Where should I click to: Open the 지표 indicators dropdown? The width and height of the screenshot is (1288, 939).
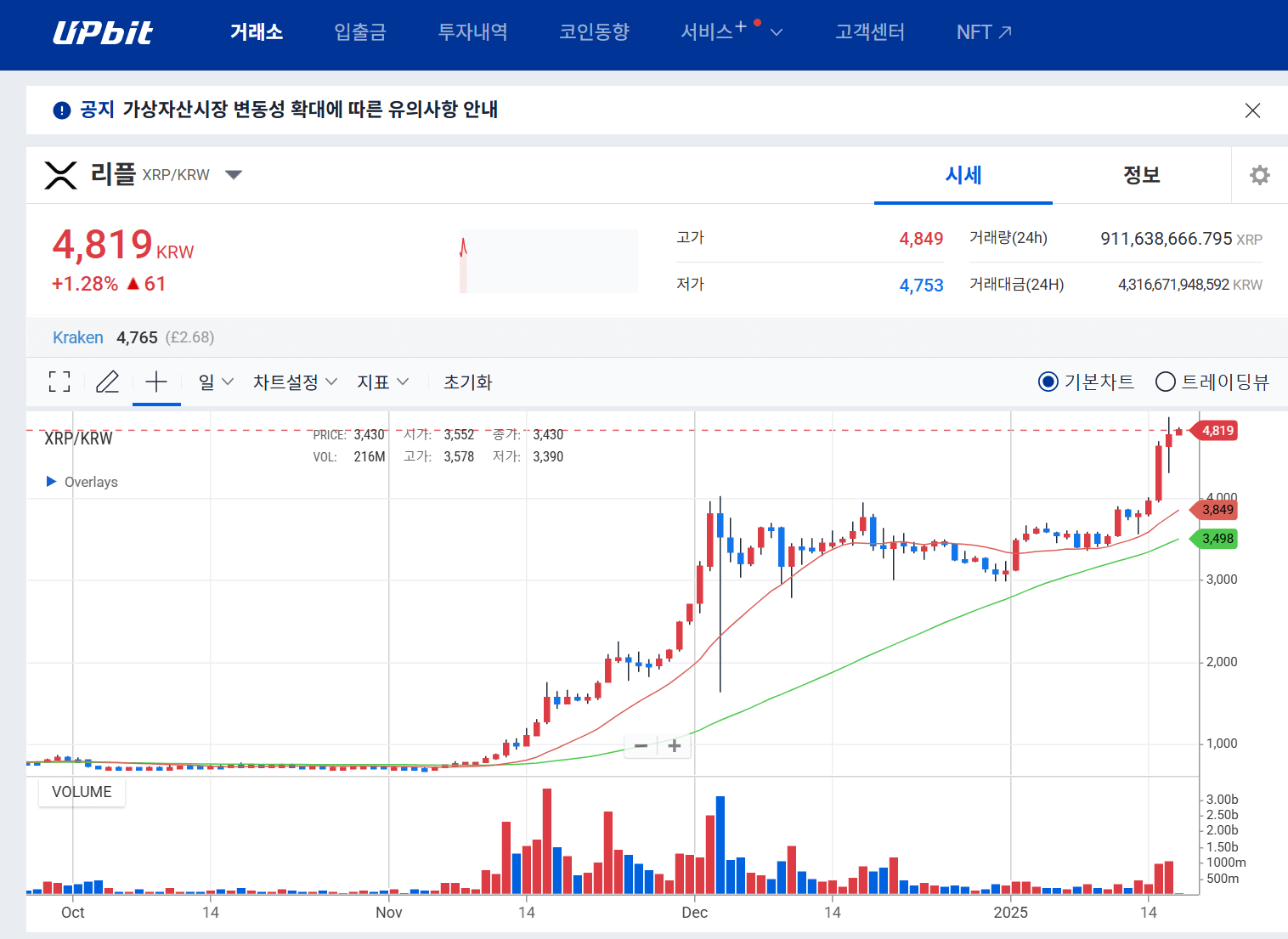pyautogui.click(x=382, y=382)
